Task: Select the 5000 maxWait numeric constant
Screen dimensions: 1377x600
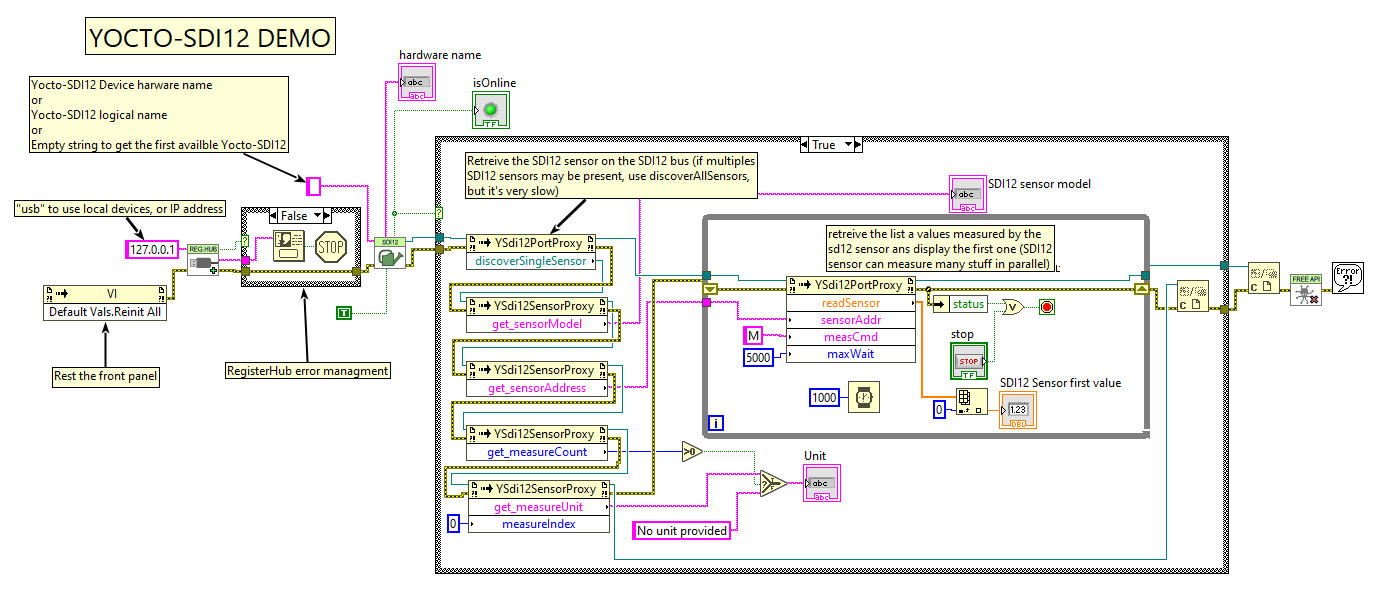Action: pos(757,357)
